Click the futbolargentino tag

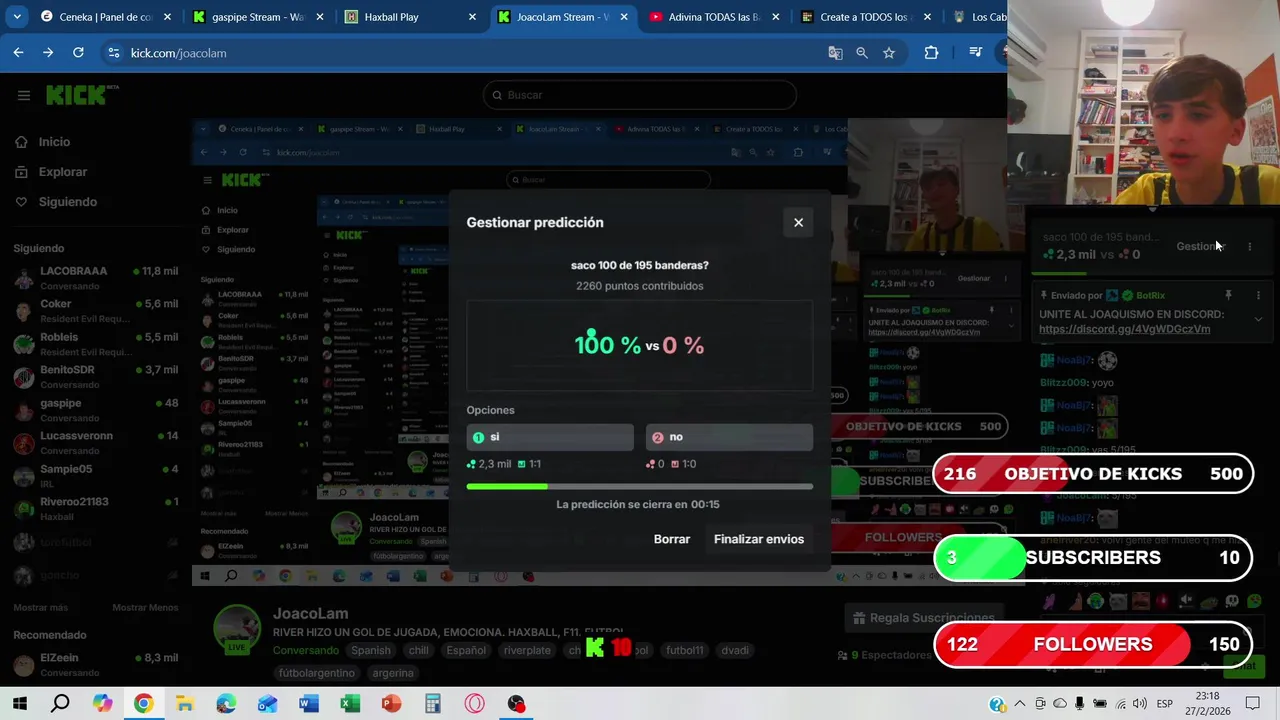point(316,673)
